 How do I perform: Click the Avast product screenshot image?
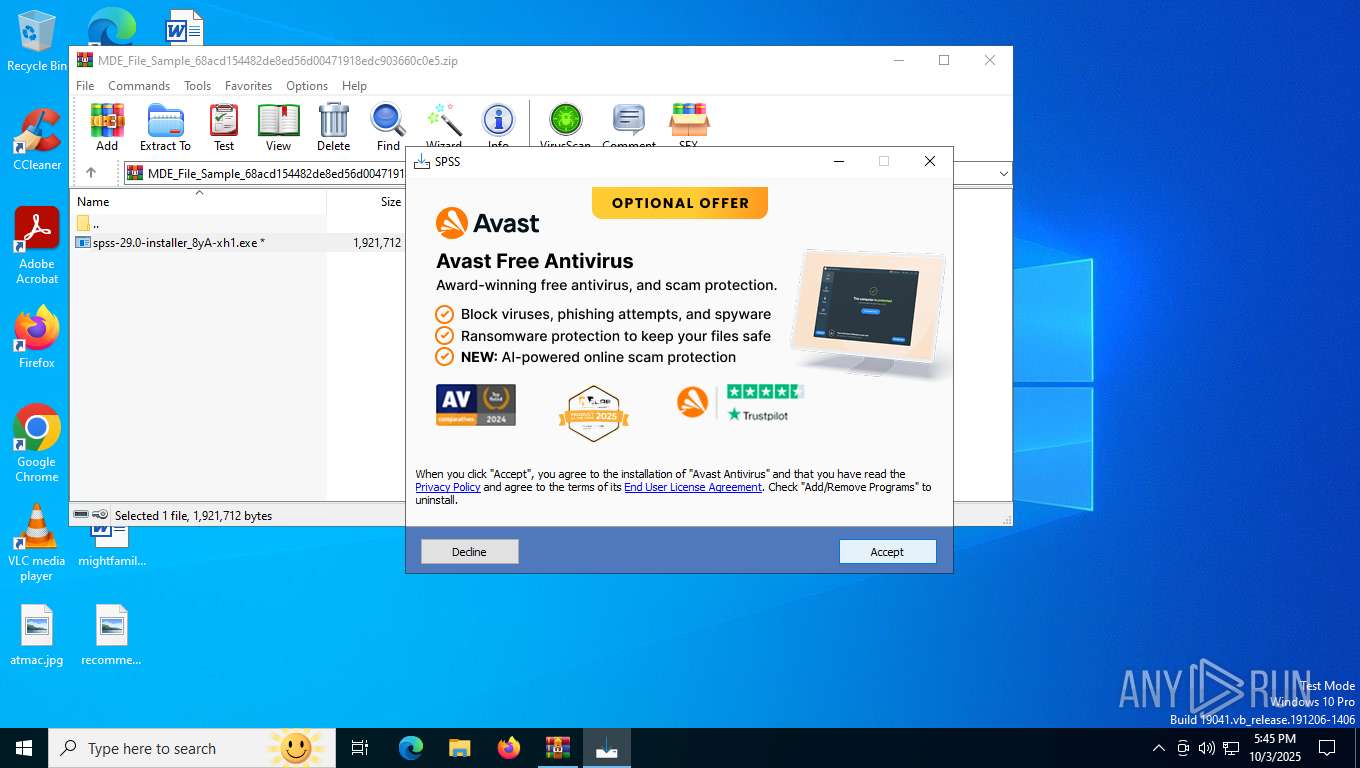click(x=866, y=312)
